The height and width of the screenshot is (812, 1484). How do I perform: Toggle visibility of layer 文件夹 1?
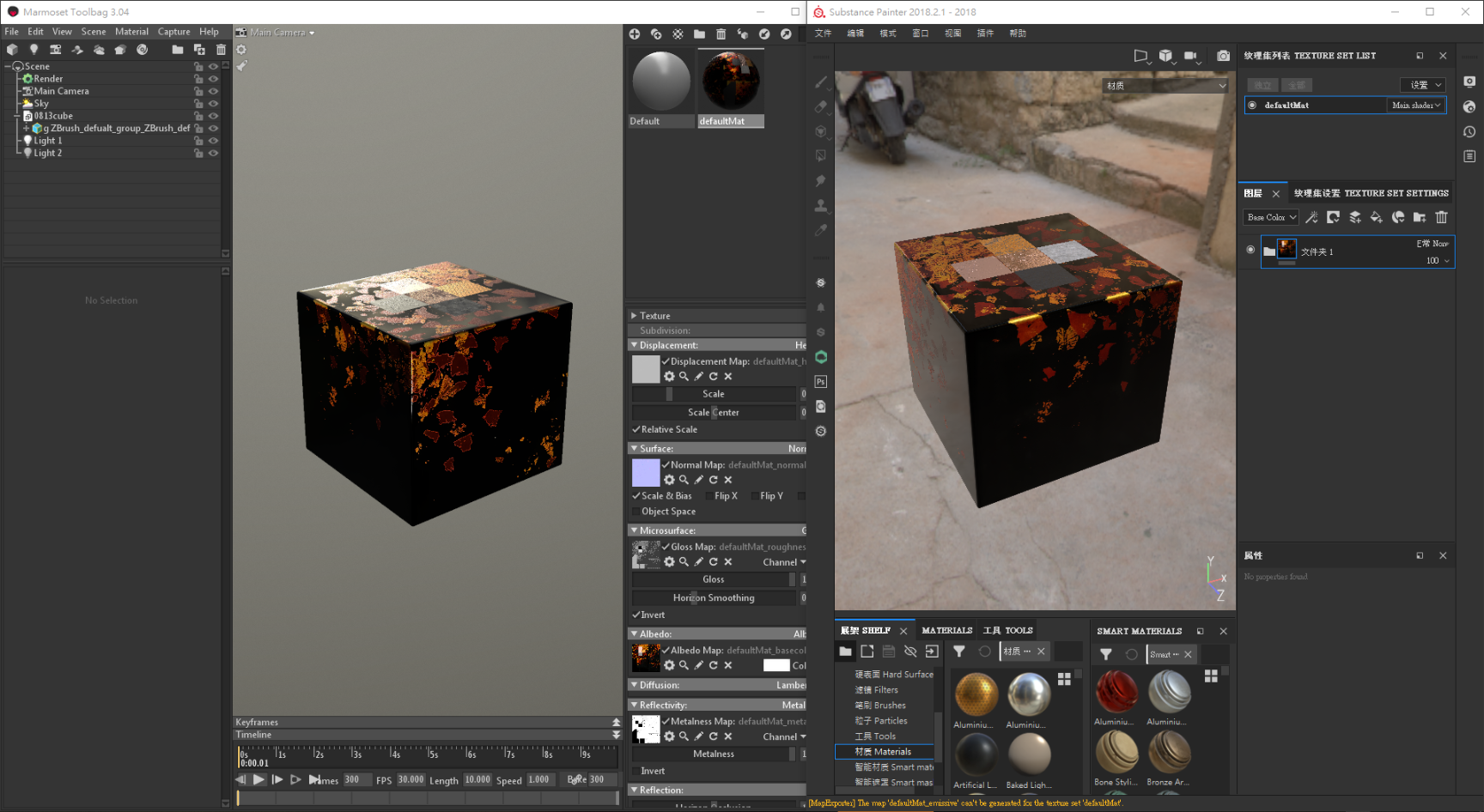[1250, 250]
